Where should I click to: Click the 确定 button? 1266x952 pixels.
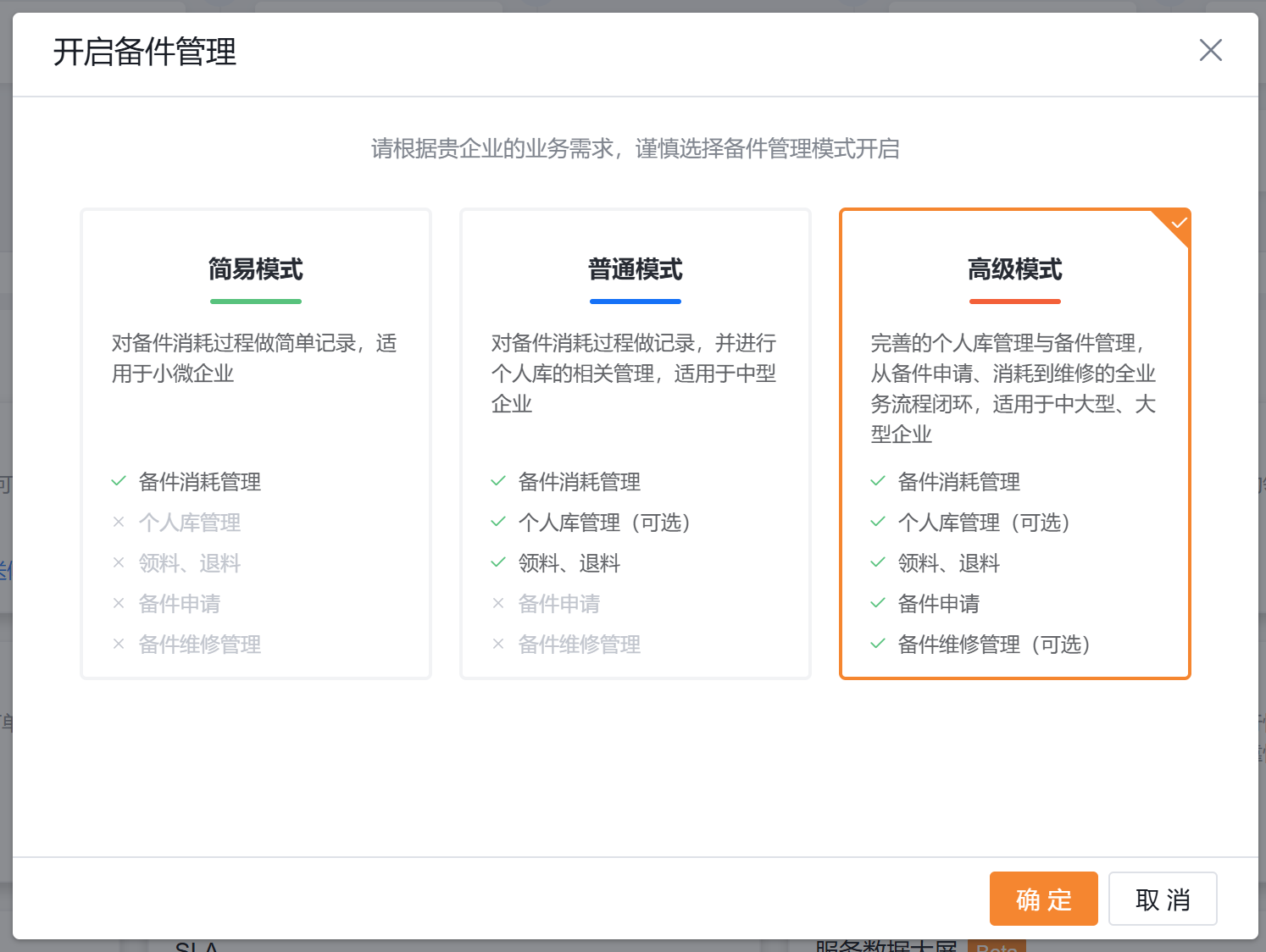point(1043,899)
